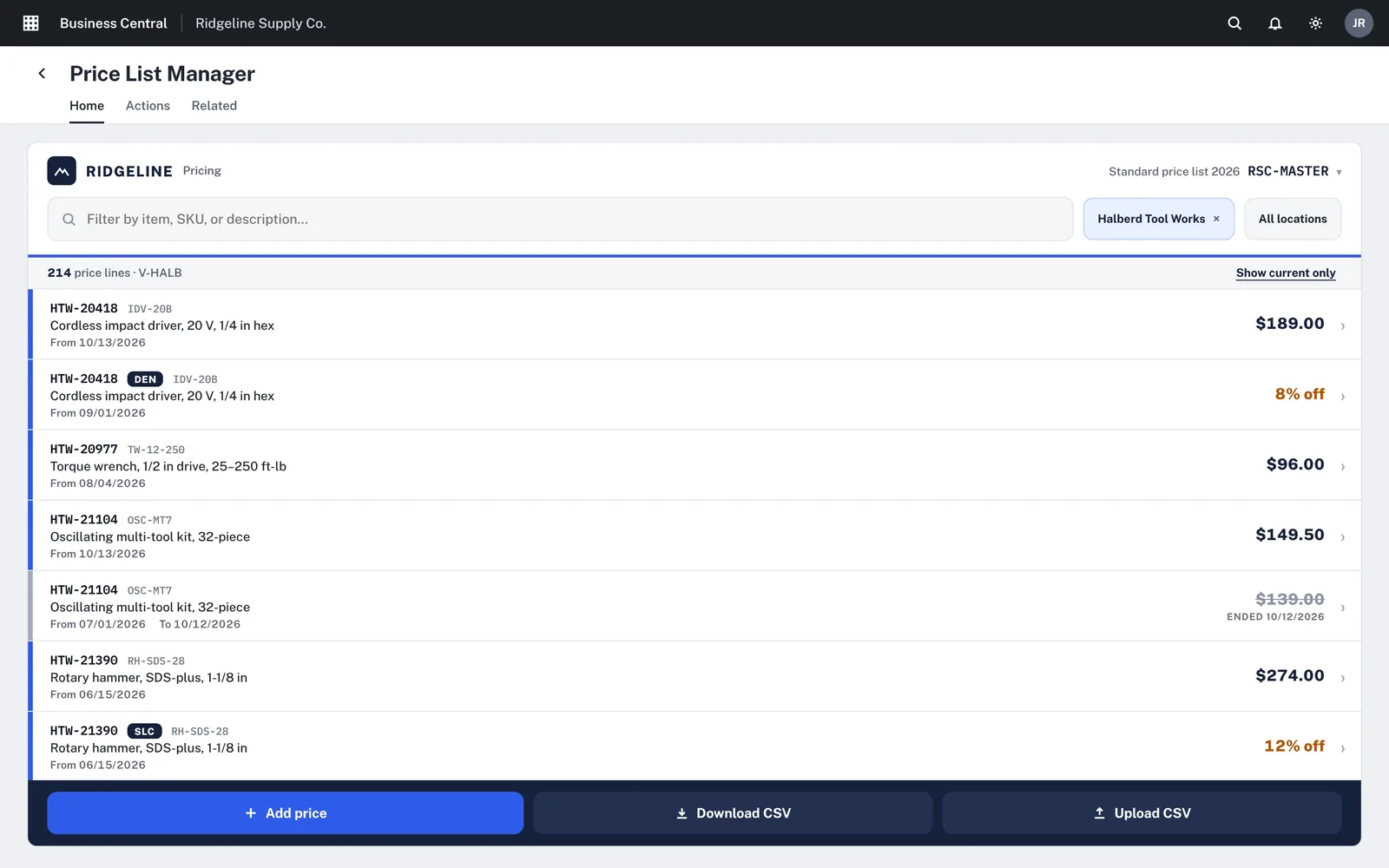Click the item filter search field
Viewport: 1389px width, 868px height.
560,219
